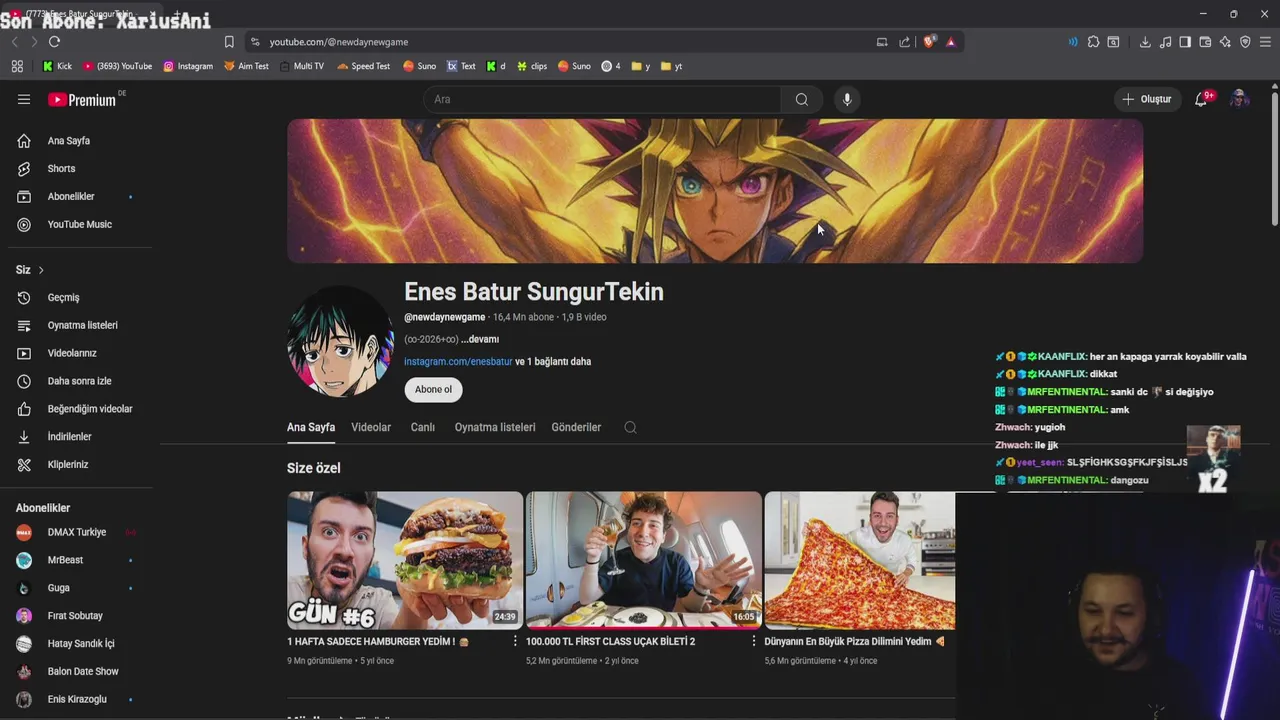Open DMAX Turkiye subscription
This screenshot has height=720, width=1280.
point(76,532)
